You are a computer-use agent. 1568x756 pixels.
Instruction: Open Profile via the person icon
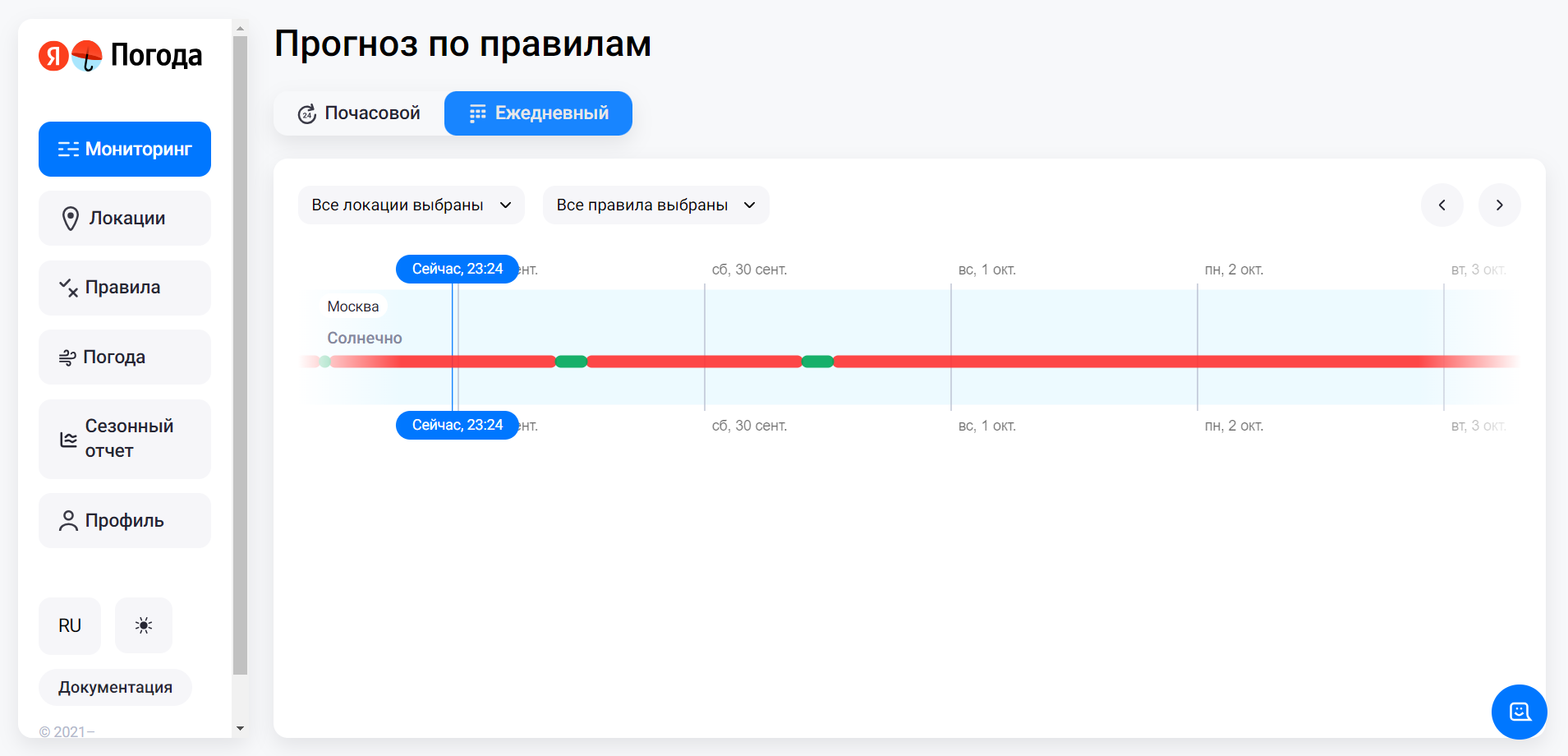click(68, 521)
